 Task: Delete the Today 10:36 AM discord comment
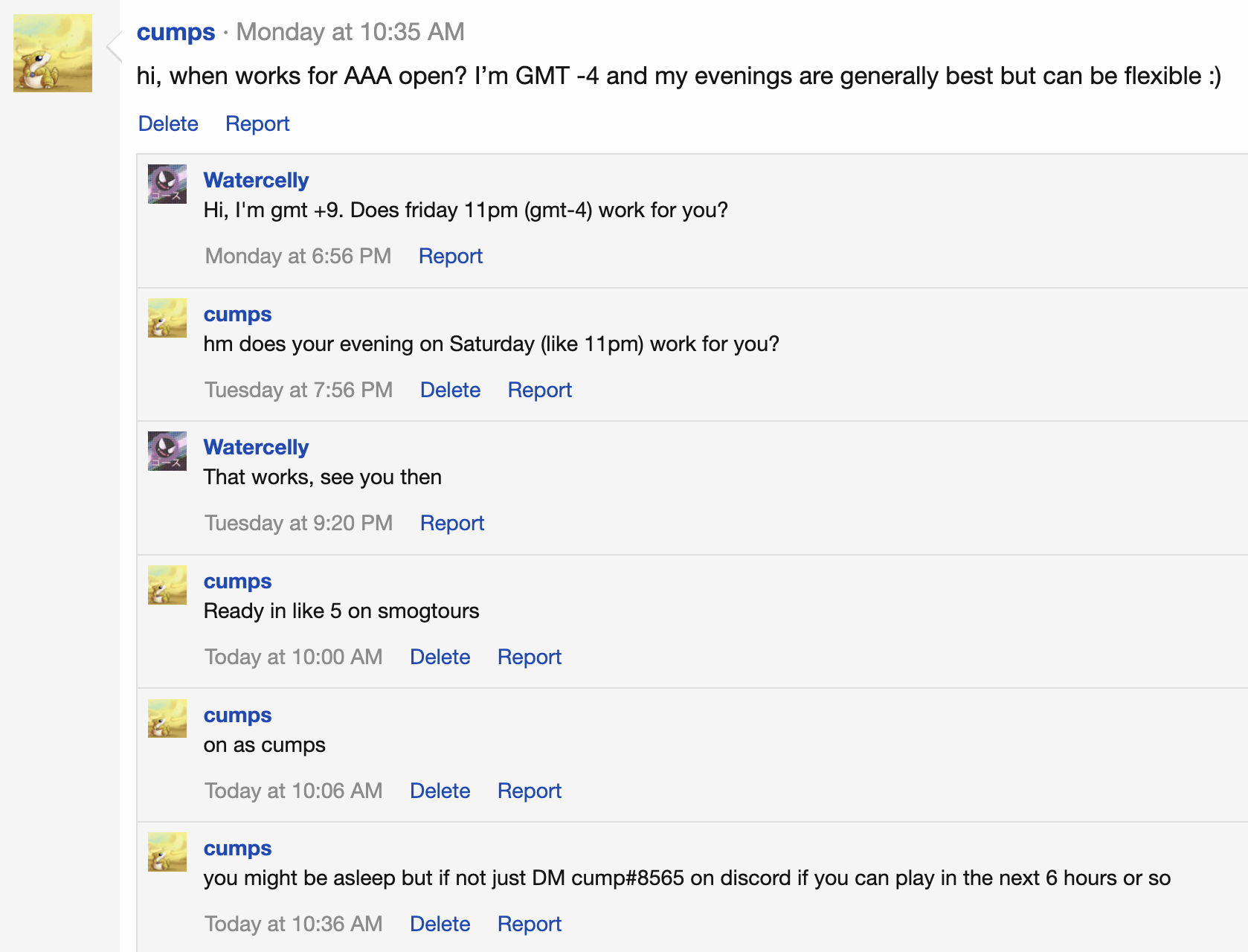[440, 924]
